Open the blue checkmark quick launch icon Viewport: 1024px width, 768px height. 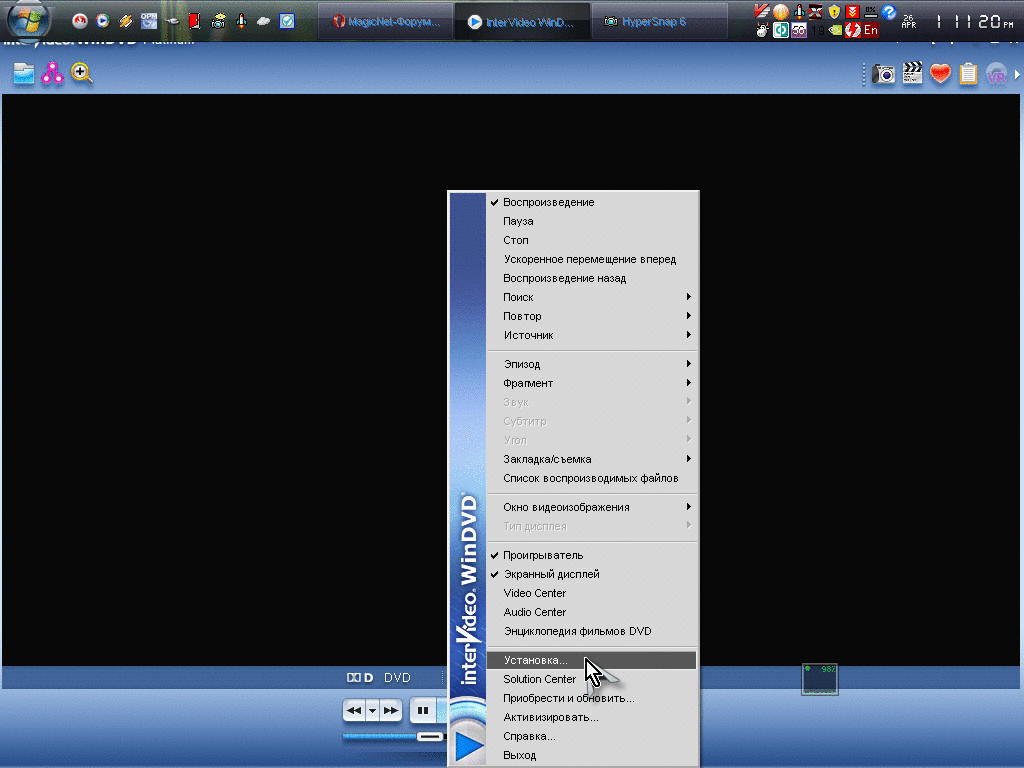click(x=287, y=21)
